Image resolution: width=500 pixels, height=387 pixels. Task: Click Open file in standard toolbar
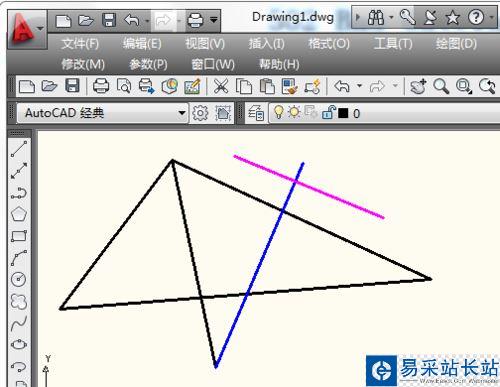tap(49, 86)
